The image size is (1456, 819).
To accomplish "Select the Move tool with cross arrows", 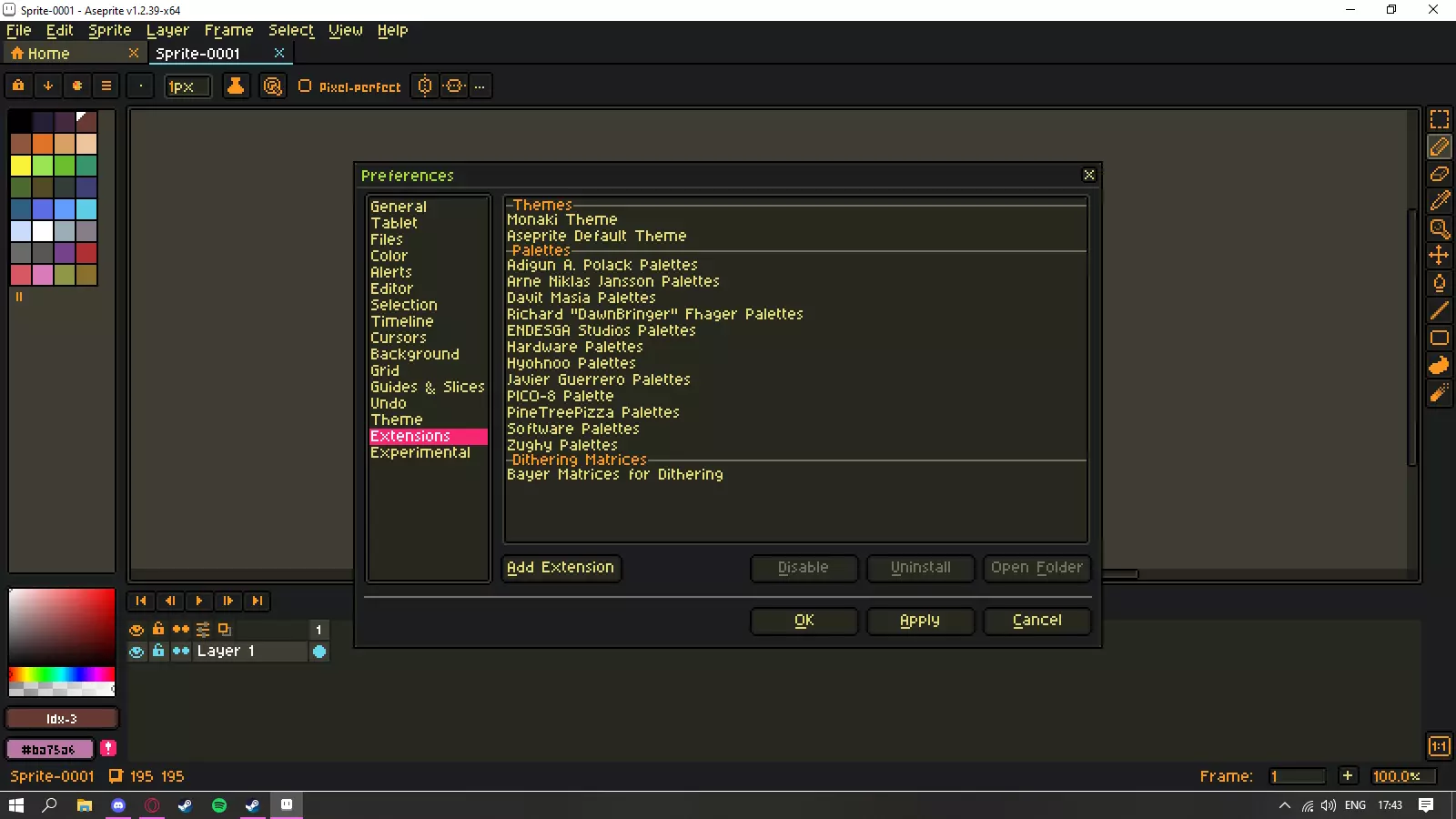I will click(x=1439, y=256).
